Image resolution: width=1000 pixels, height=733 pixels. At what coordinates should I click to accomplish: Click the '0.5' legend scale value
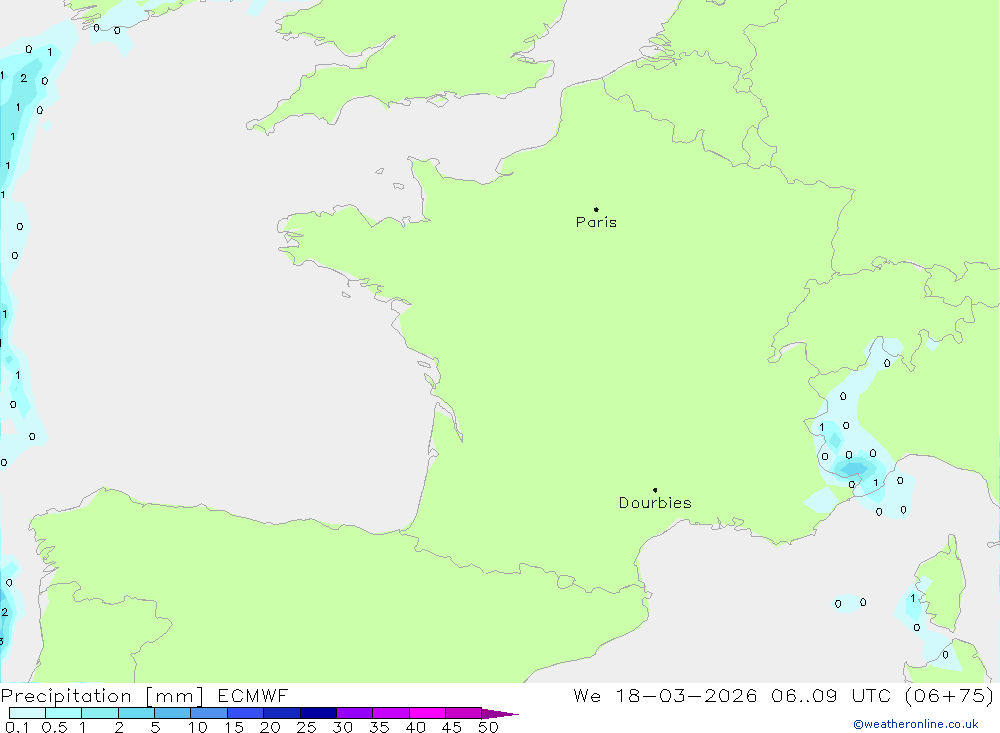pos(55,727)
